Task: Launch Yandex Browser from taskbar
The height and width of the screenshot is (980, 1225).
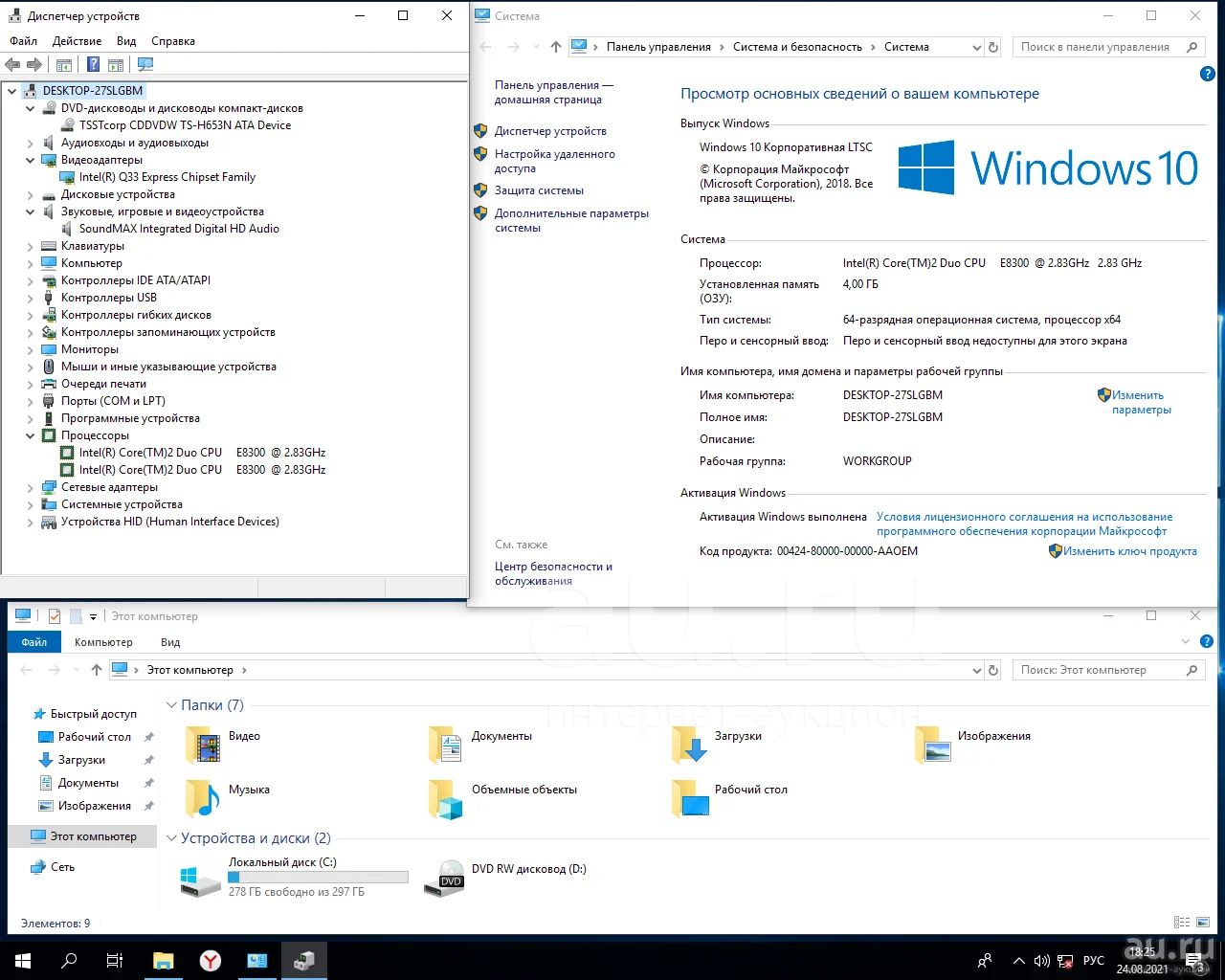Action: (x=211, y=961)
